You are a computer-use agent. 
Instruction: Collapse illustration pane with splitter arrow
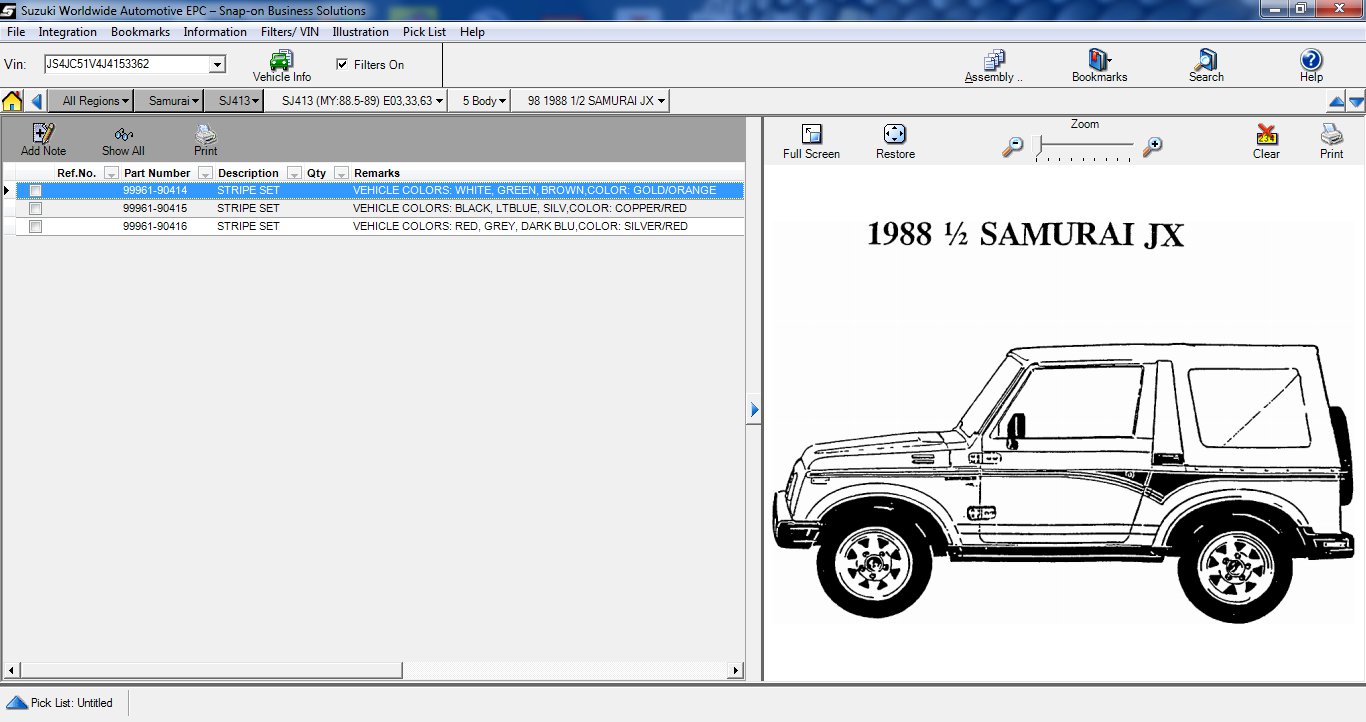tap(754, 409)
